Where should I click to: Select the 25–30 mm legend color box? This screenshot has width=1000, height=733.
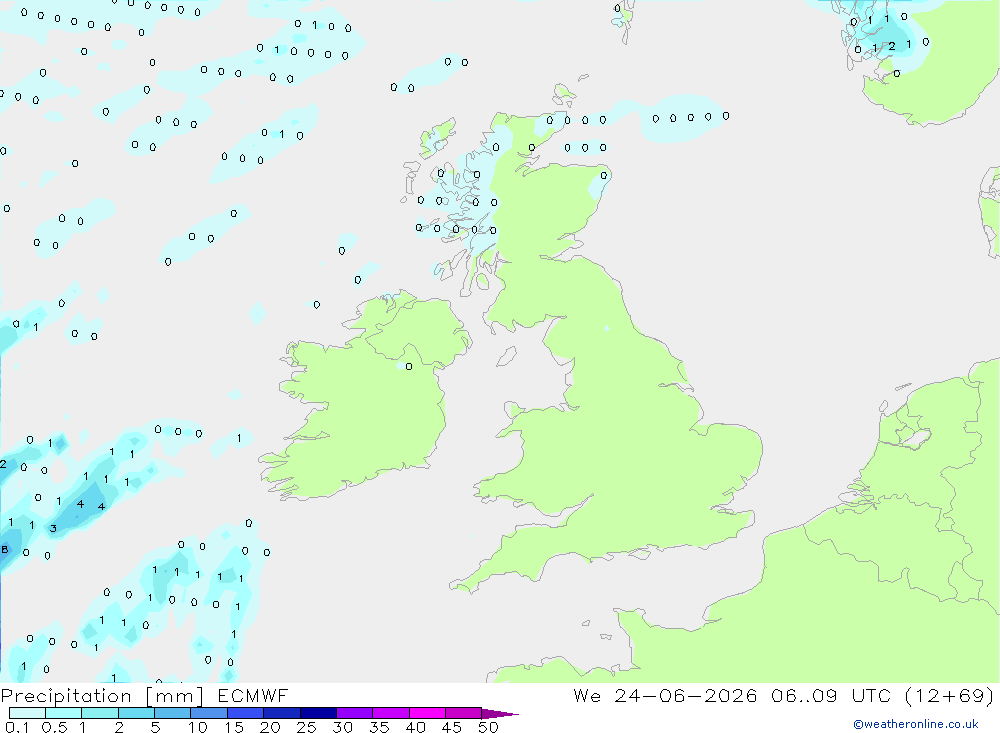318,713
